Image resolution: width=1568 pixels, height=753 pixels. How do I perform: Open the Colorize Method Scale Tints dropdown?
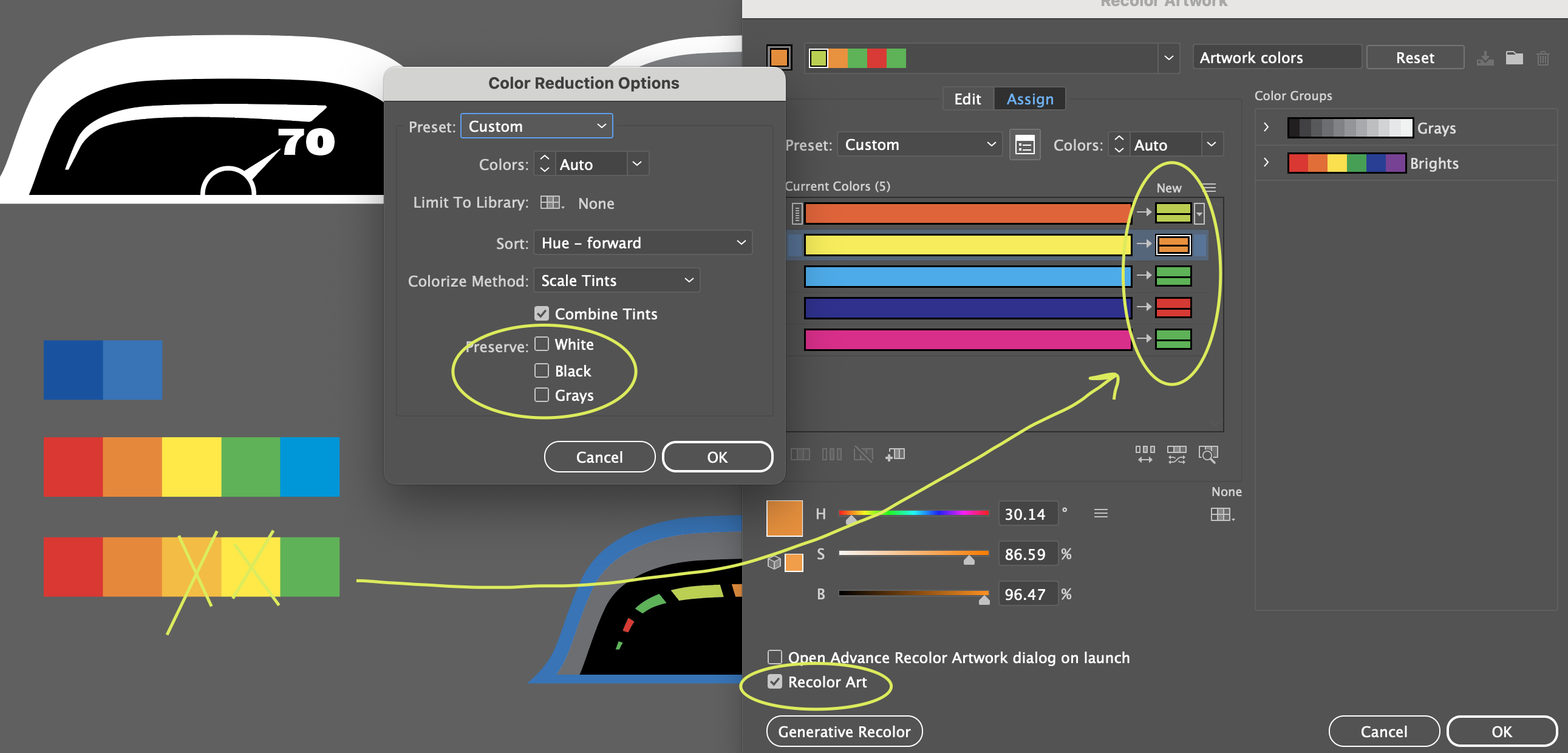tap(616, 281)
